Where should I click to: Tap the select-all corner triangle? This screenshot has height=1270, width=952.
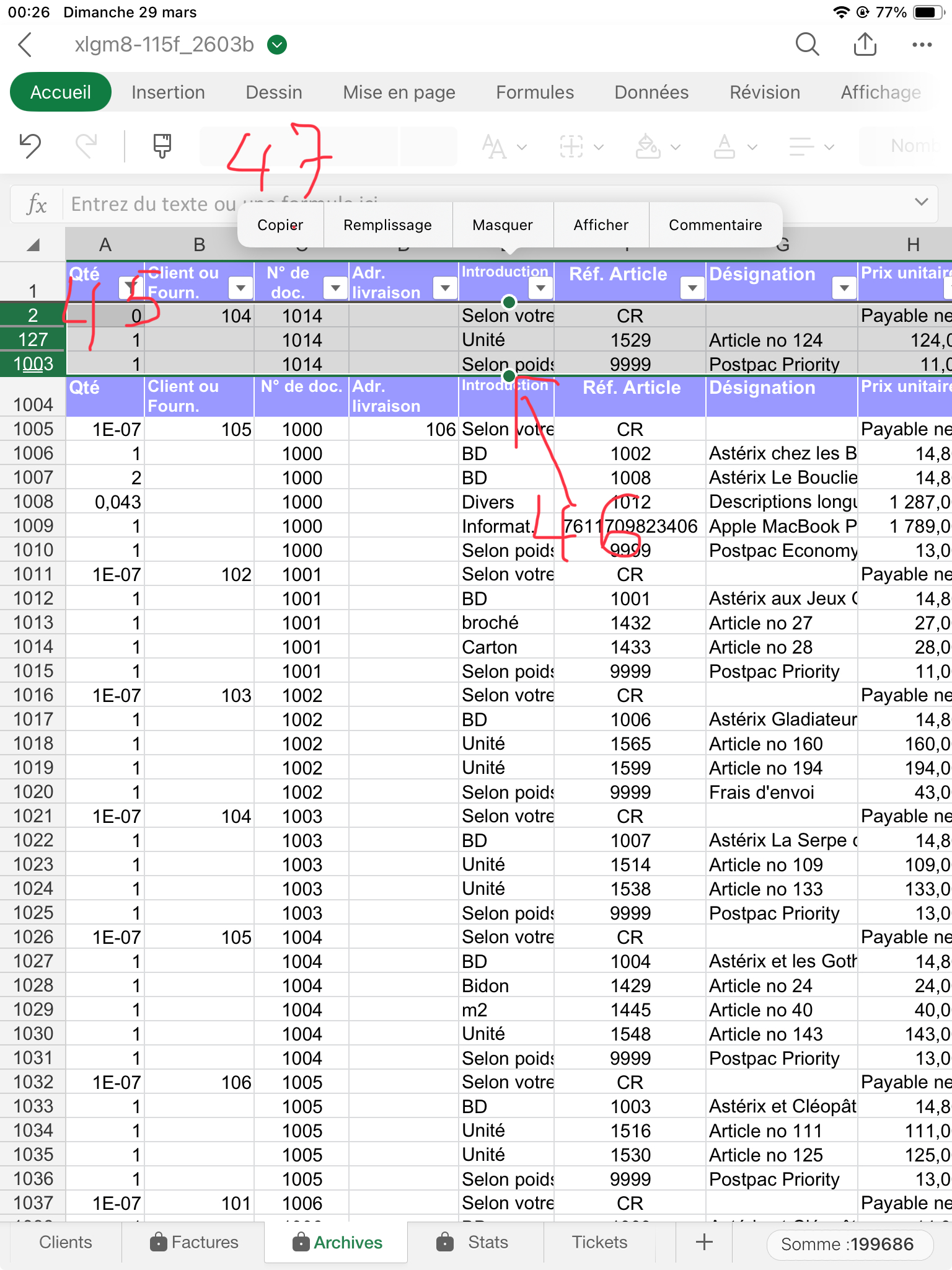33,245
